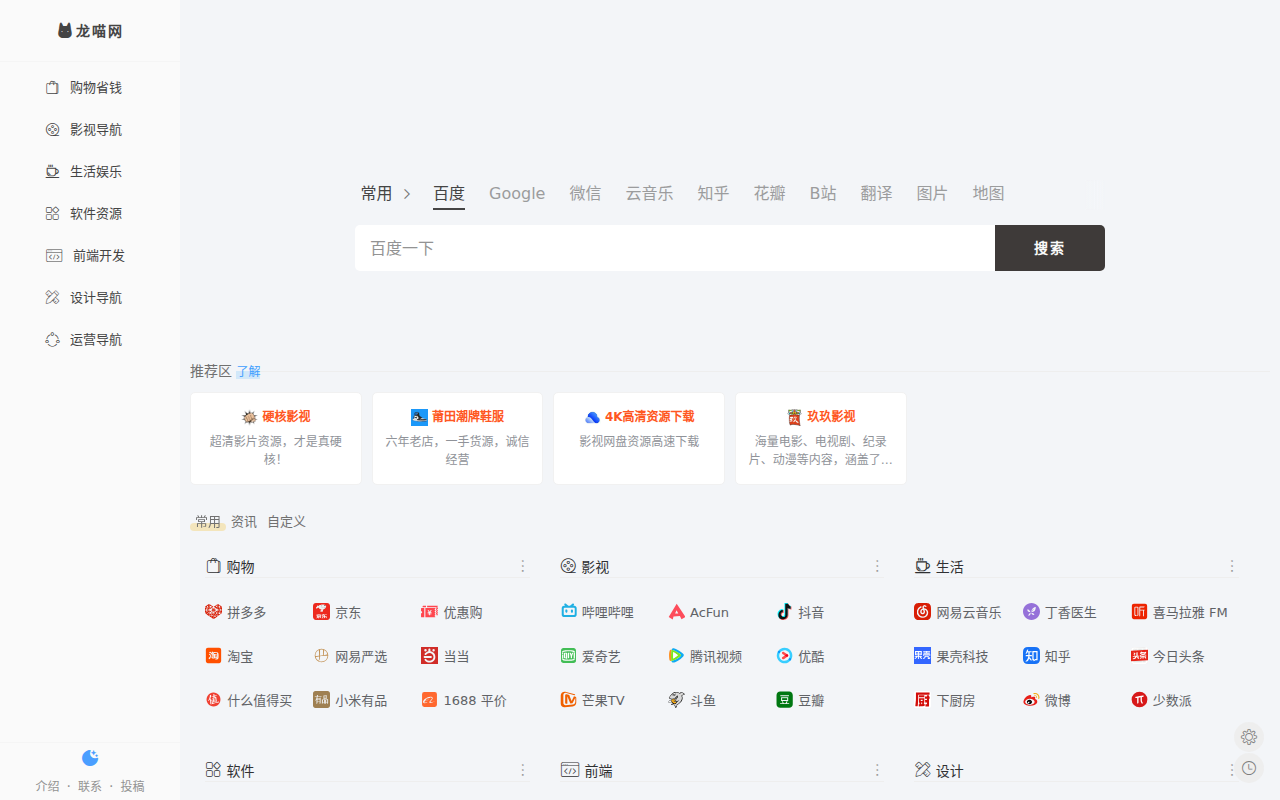Screen dimensions: 1280x800
Task: Click the 介绍 footer link
Action: (48, 786)
